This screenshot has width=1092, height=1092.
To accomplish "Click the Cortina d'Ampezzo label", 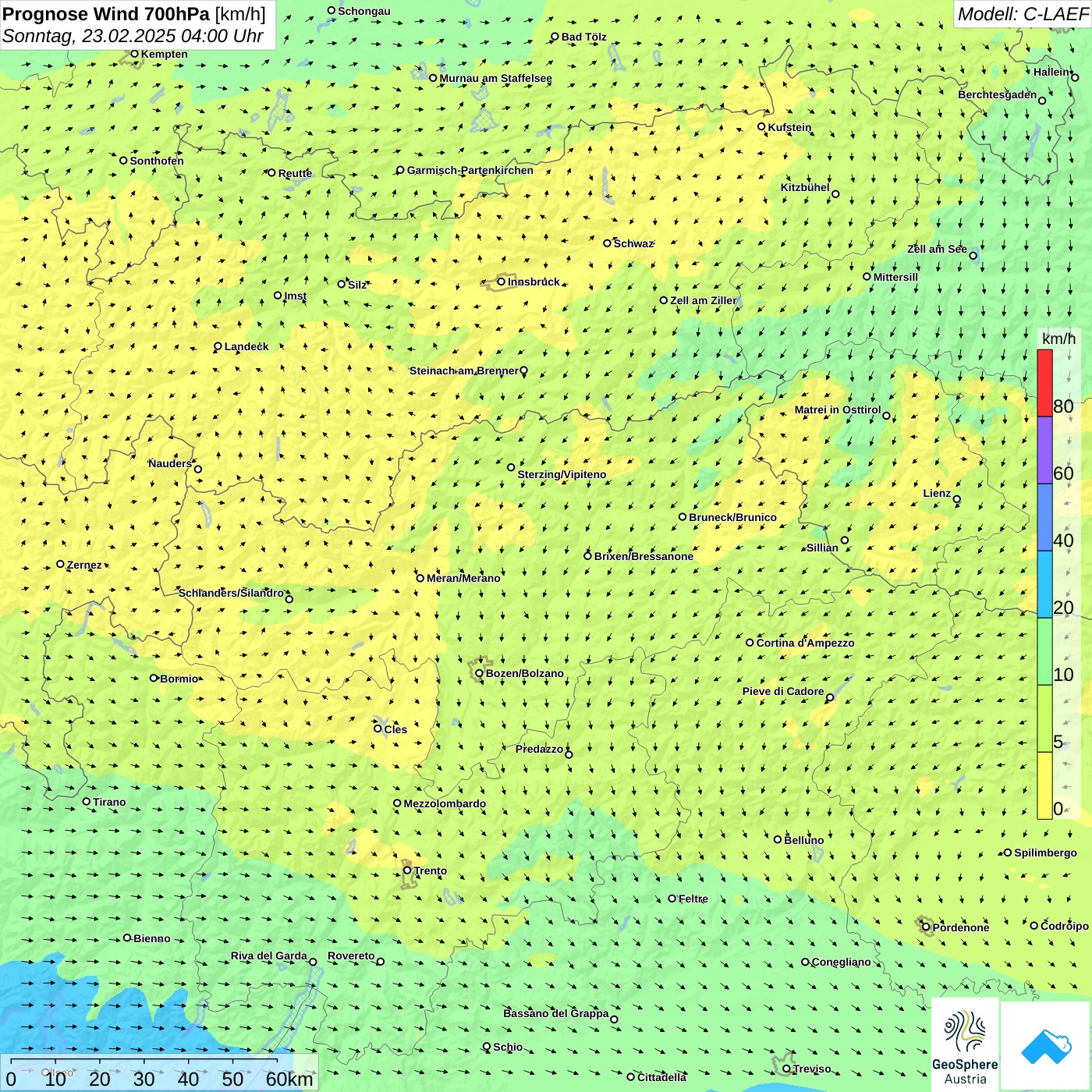I will 806,643.
